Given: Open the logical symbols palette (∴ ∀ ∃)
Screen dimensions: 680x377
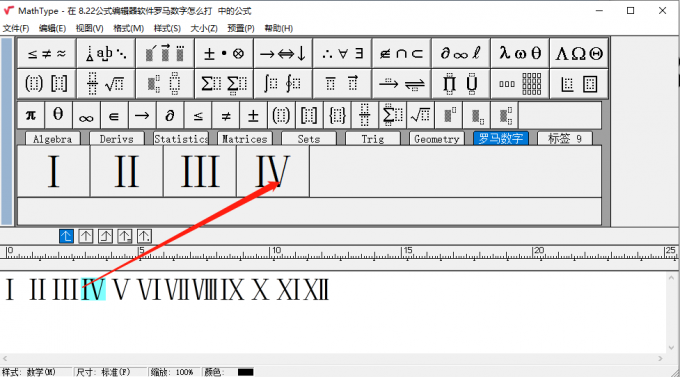Looking at the screenshot, I should tap(343, 54).
